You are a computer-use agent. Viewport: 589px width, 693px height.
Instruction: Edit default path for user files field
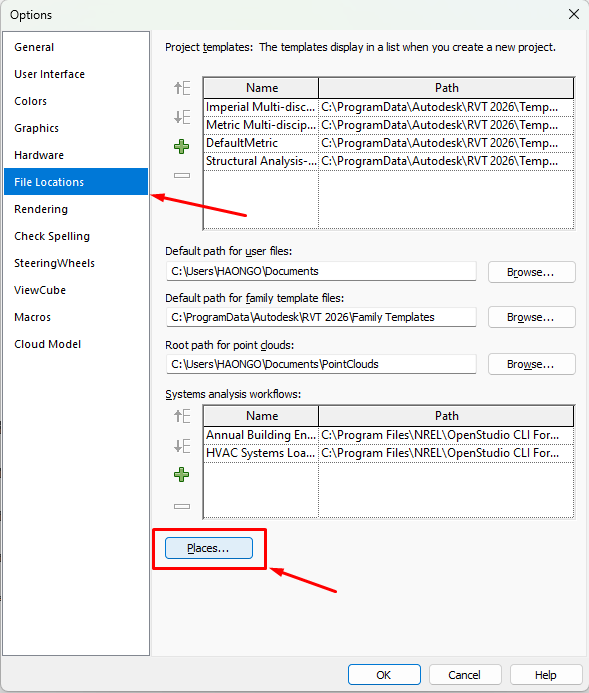(x=321, y=271)
